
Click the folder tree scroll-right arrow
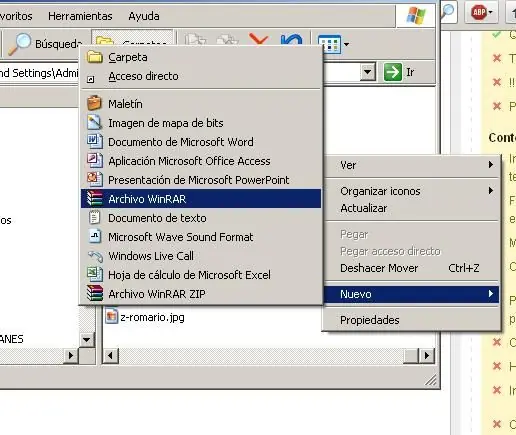(x=71, y=355)
